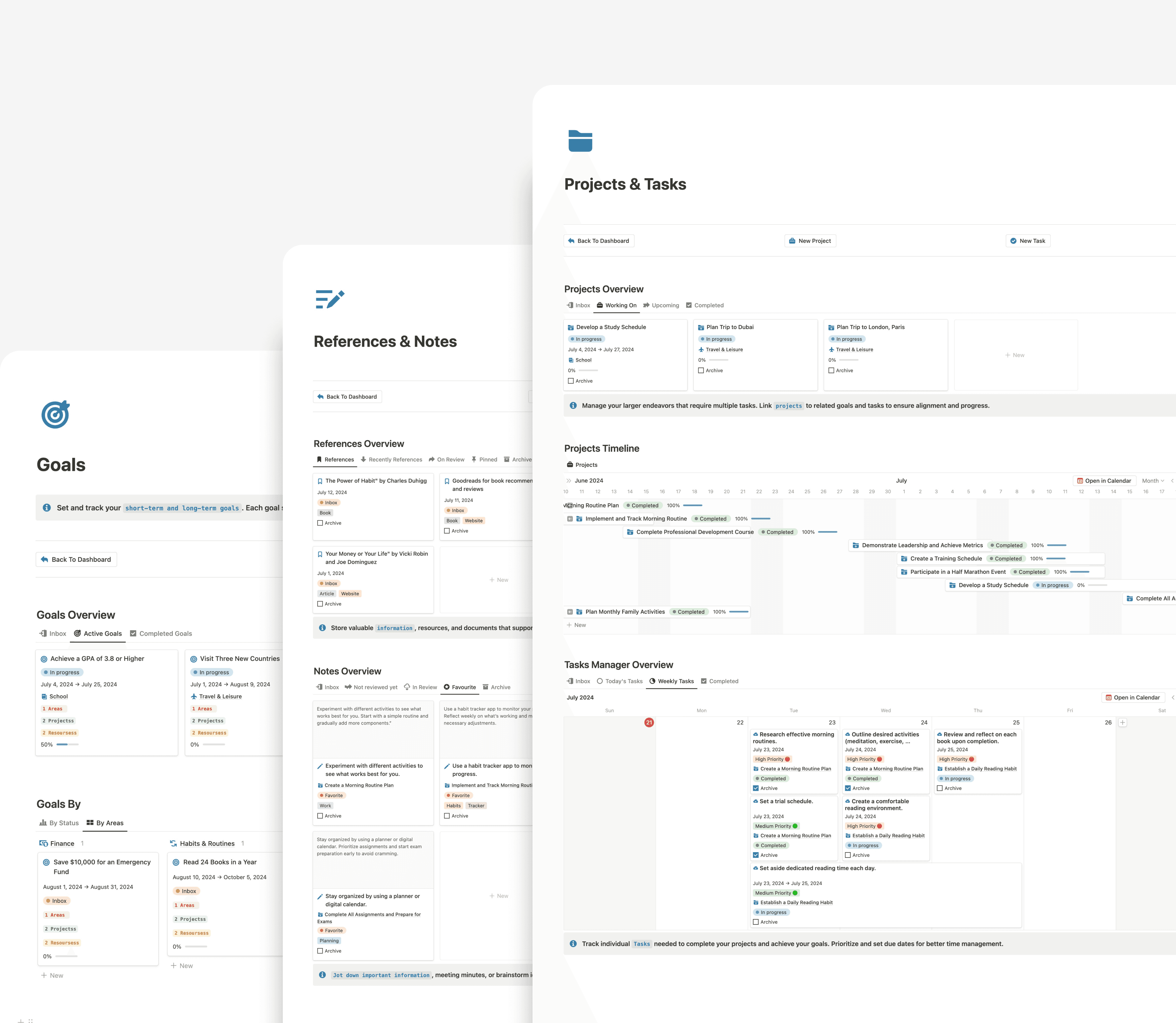This screenshot has height=1023, width=1176.
Task: Uncheck Archive on Research effective morning routines
Action: pyautogui.click(x=756, y=788)
